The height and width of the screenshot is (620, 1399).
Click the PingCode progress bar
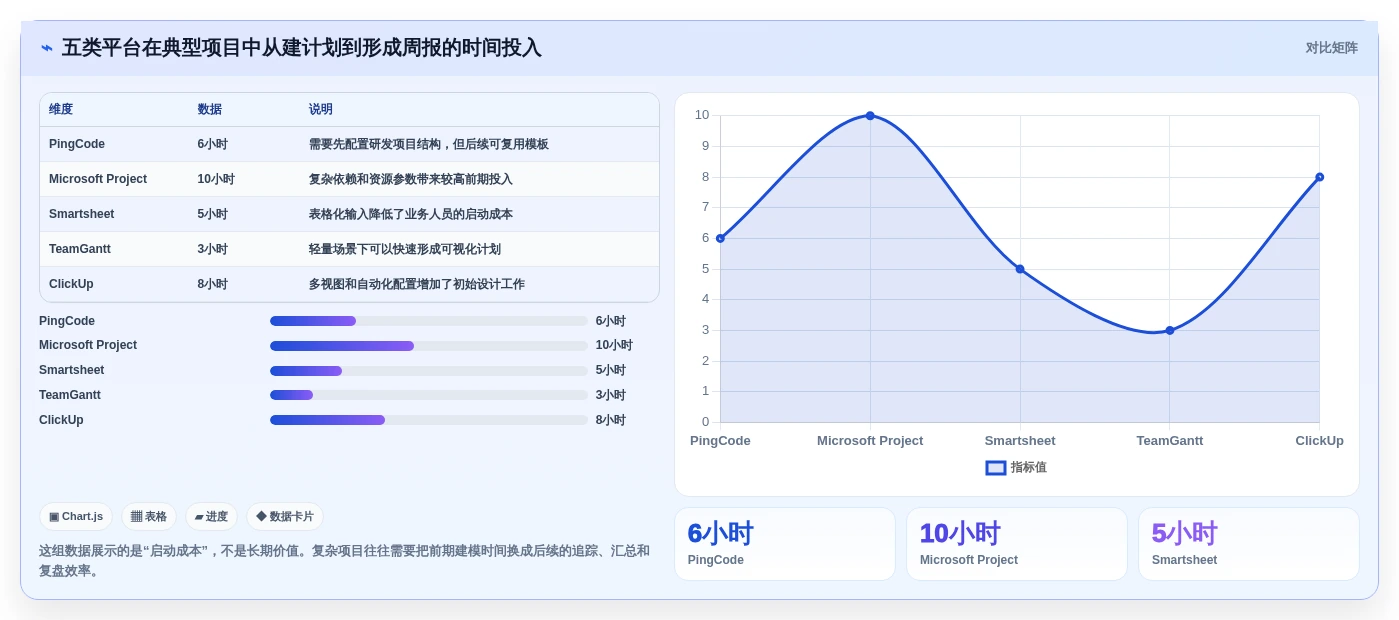[428, 321]
